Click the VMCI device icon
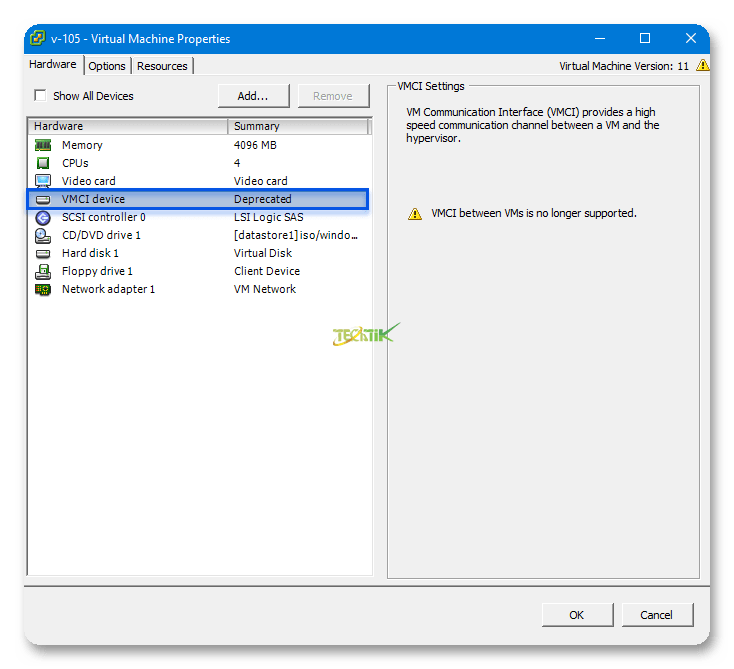 click(43, 199)
